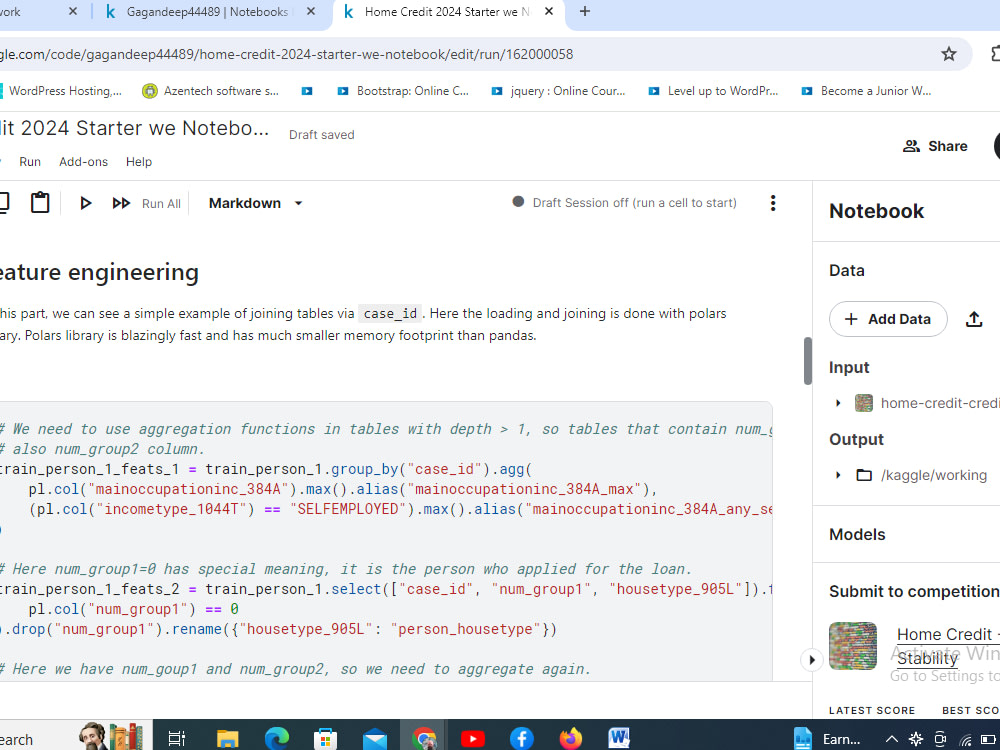This screenshot has height=750, width=1000.
Task: Click the Share button
Action: (x=935, y=146)
